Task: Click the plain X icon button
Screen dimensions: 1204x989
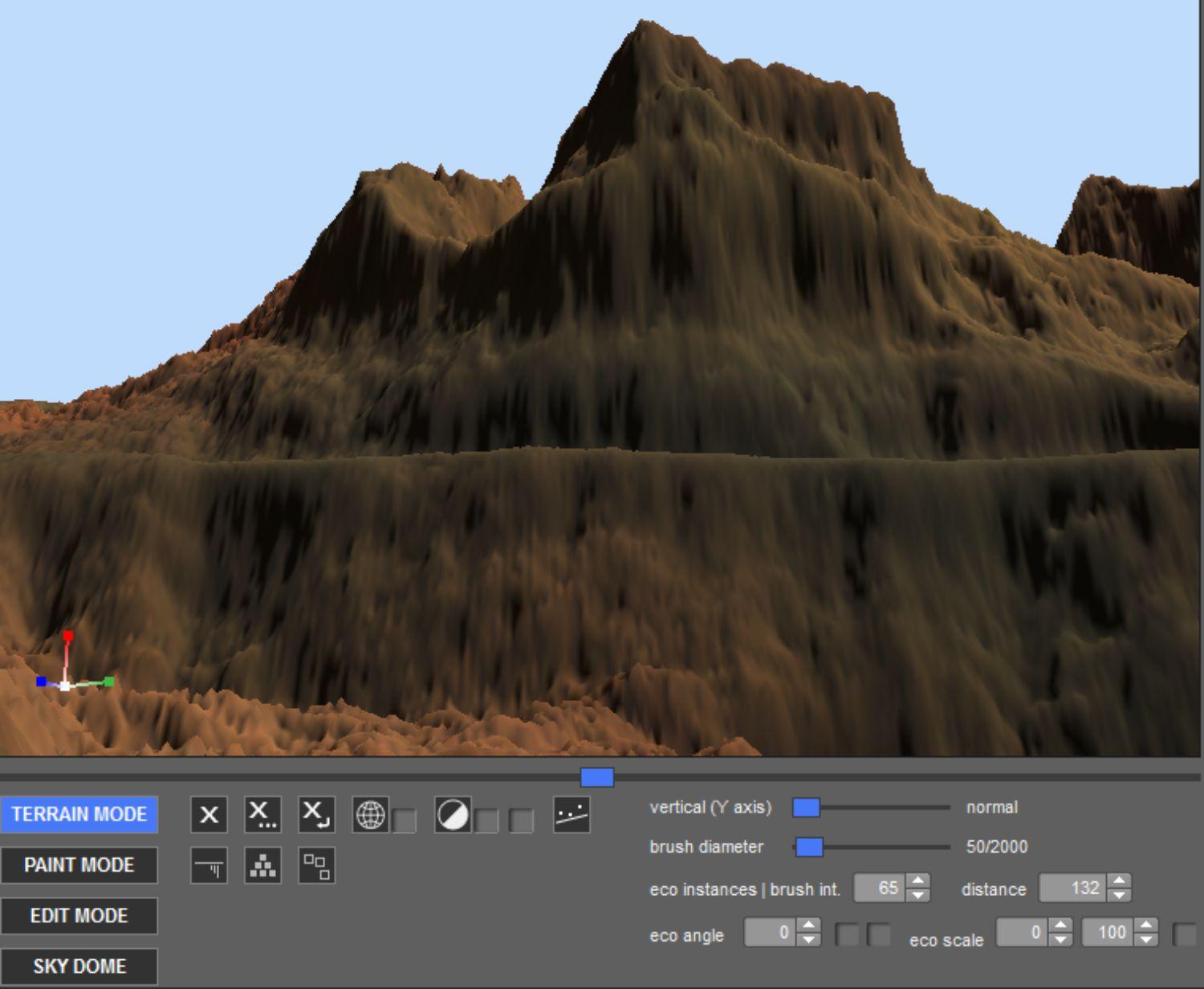Action: tap(209, 815)
